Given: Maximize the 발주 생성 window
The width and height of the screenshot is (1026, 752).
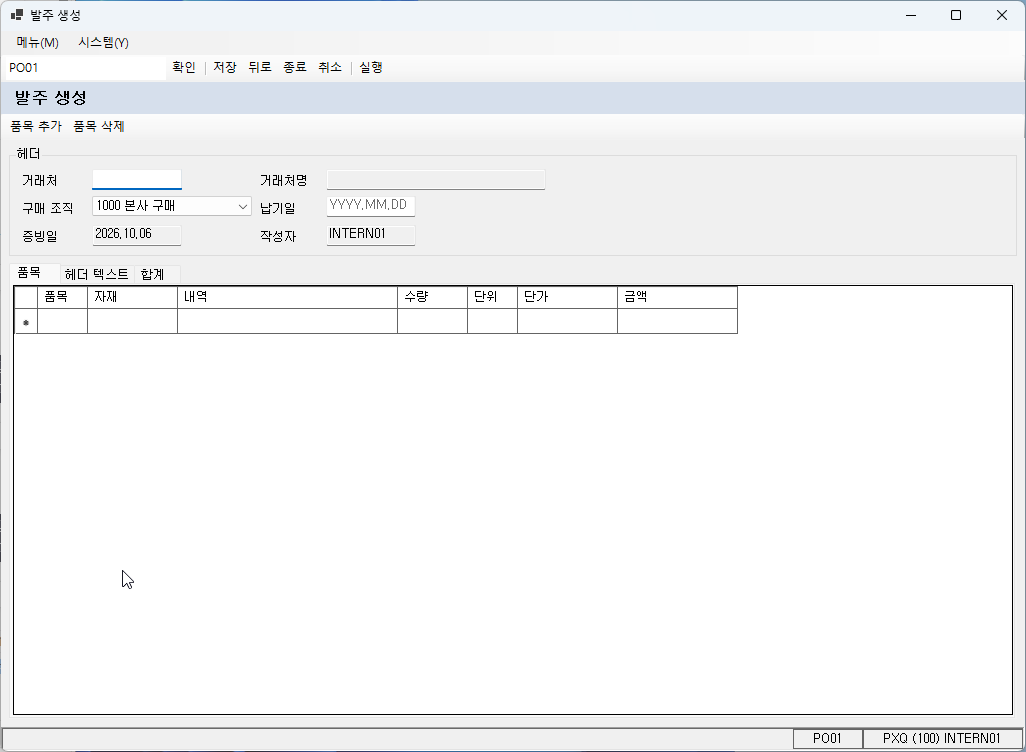Looking at the screenshot, I should (x=956, y=15).
